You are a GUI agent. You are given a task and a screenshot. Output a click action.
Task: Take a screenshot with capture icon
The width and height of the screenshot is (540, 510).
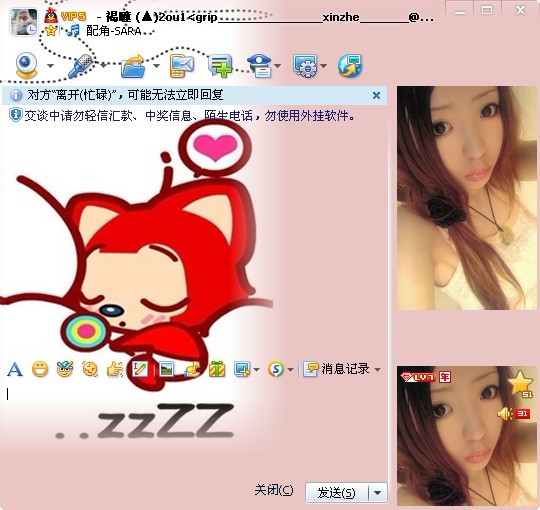click(242, 370)
